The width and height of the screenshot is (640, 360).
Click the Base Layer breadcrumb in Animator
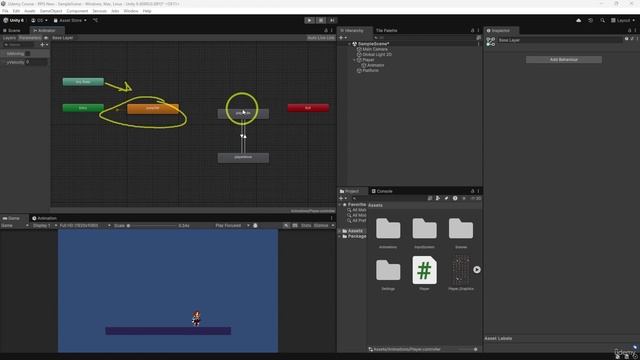click(63, 38)
